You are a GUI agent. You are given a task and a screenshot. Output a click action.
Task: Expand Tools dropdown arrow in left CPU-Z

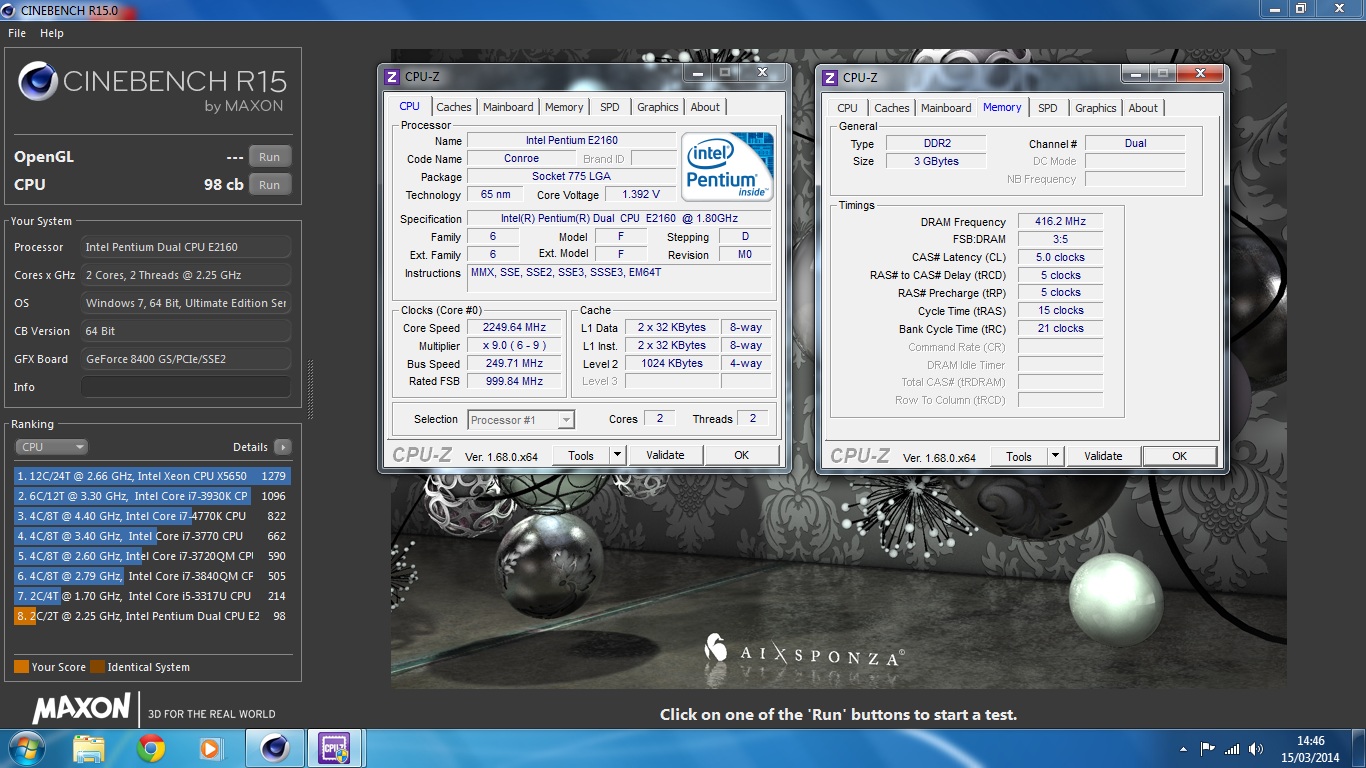tap(618, 455)
